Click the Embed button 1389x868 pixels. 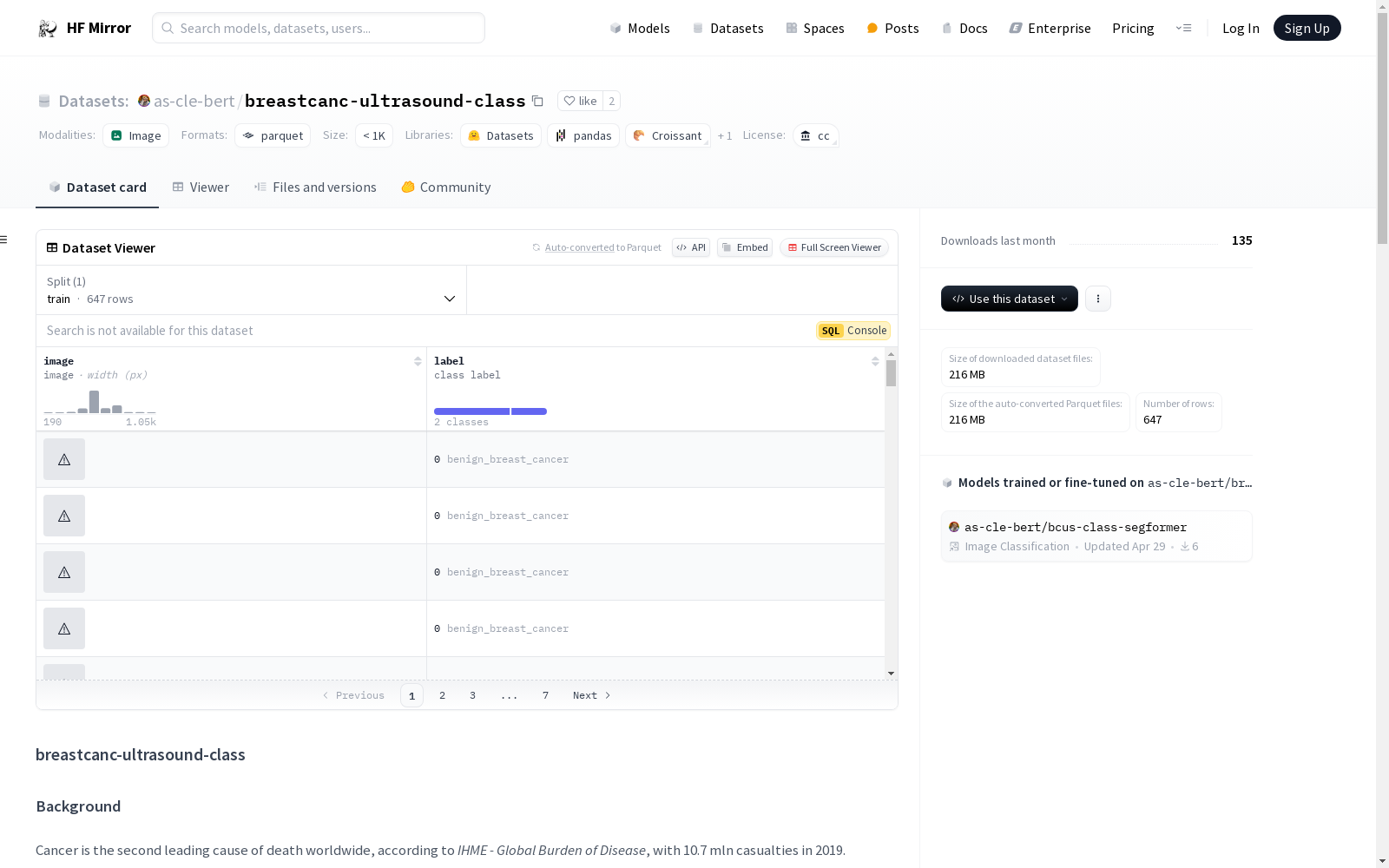coord(745,247)
